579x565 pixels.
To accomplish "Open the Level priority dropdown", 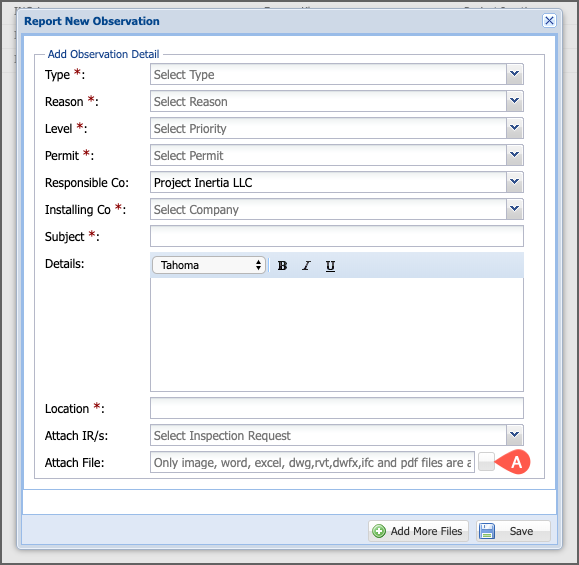I will [514, 128].
